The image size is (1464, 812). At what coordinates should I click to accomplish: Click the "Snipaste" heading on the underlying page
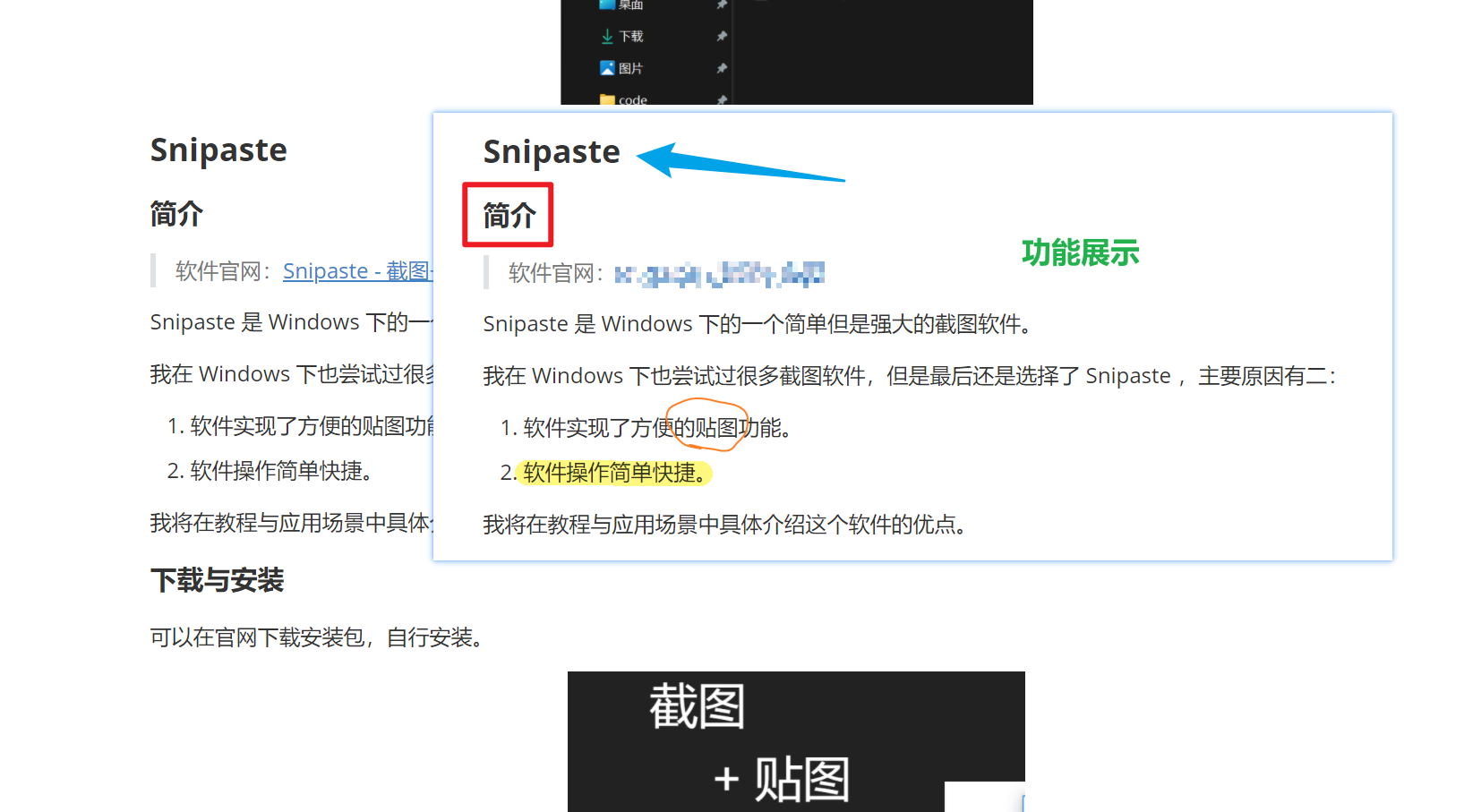(x=218, y=150)
